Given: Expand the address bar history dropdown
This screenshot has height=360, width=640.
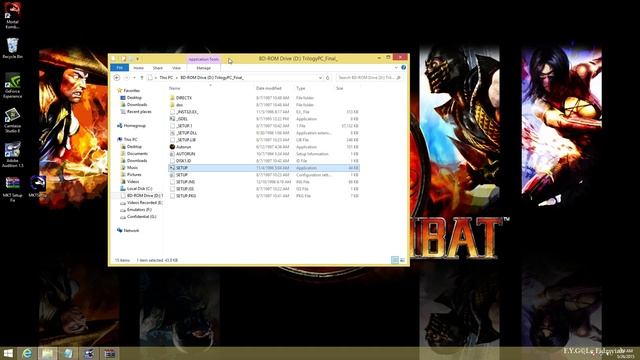Looking at the screenshot, I should (x=320, y=78).
